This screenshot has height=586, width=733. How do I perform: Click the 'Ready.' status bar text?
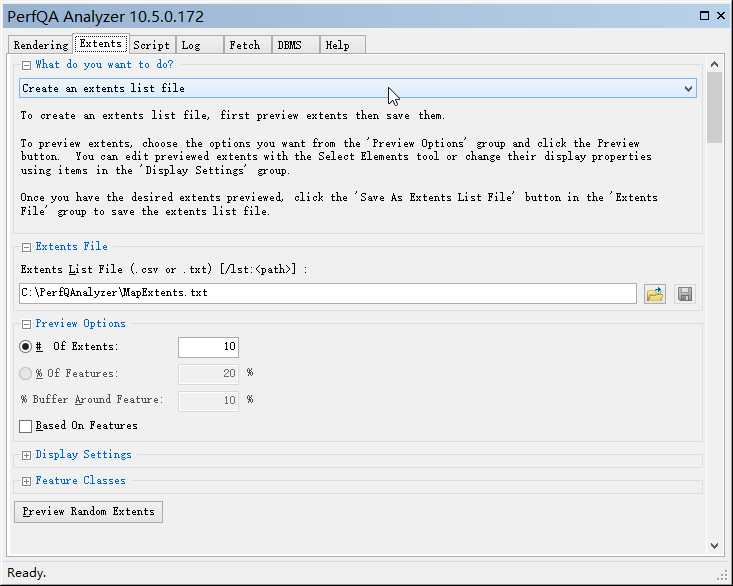[27, 573]
